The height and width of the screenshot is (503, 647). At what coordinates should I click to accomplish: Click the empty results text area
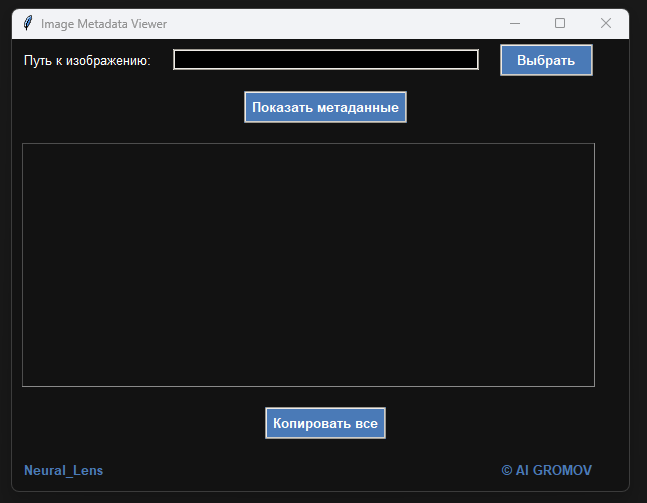(x=308, y=264)
